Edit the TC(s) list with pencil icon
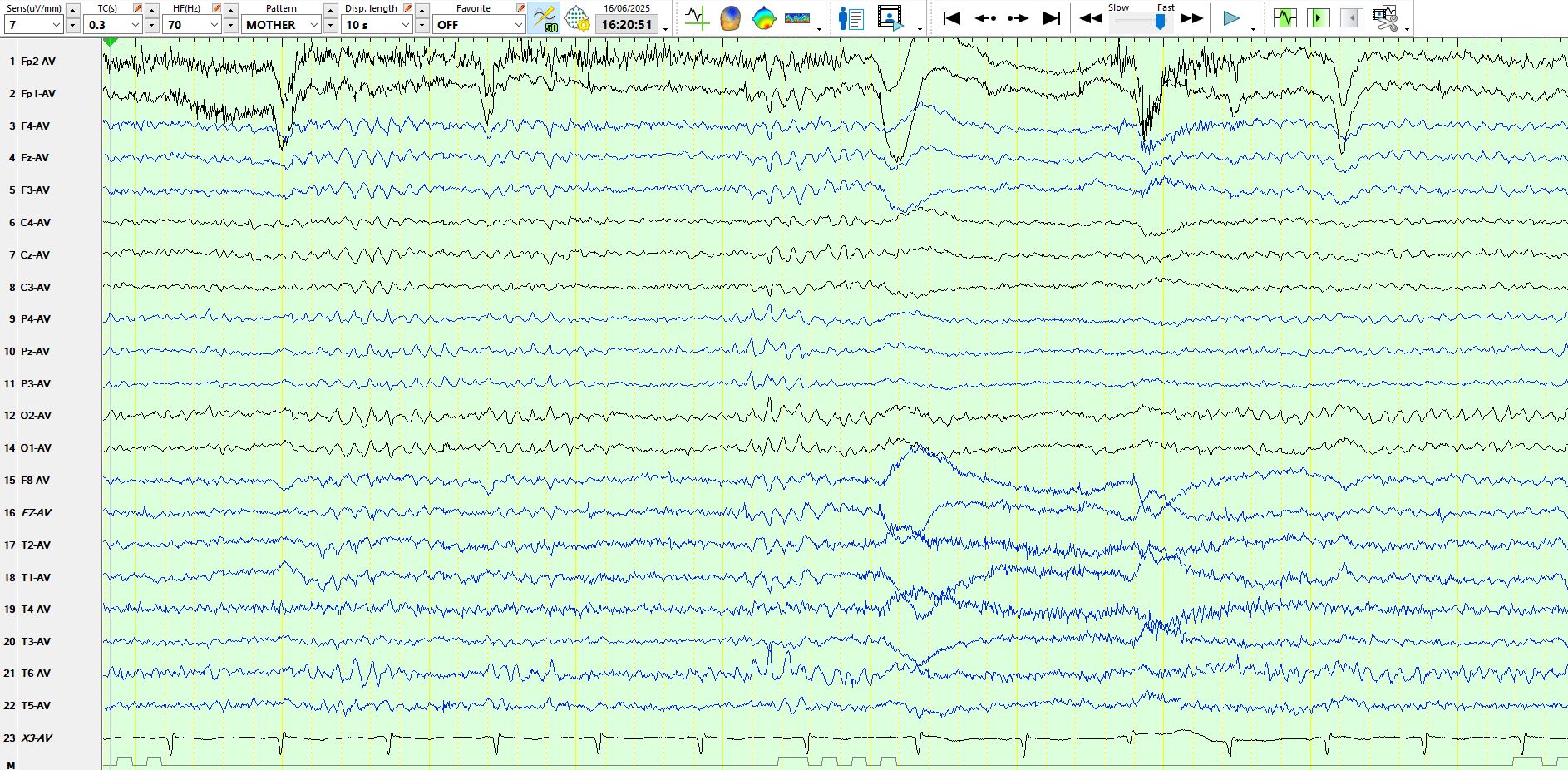Viewport: 1568px width, 770px height. 138,8
